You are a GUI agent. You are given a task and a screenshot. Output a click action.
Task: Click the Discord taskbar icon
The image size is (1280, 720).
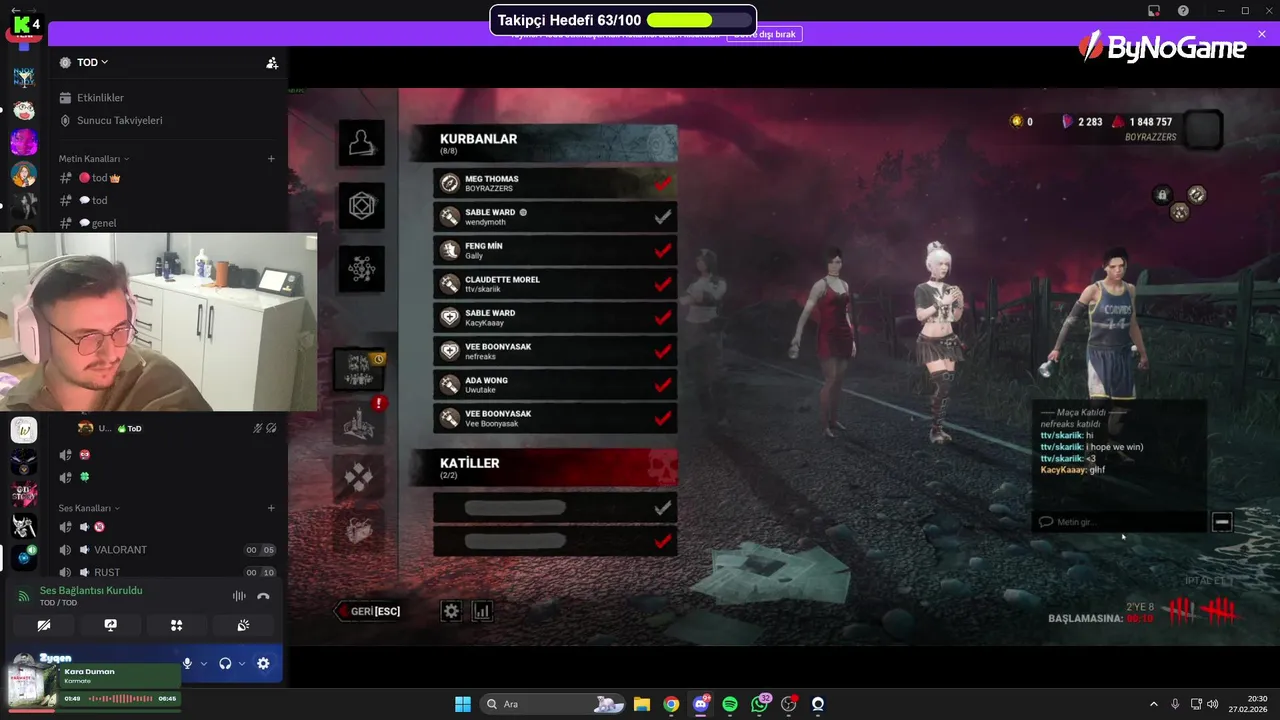click(701, 704)
